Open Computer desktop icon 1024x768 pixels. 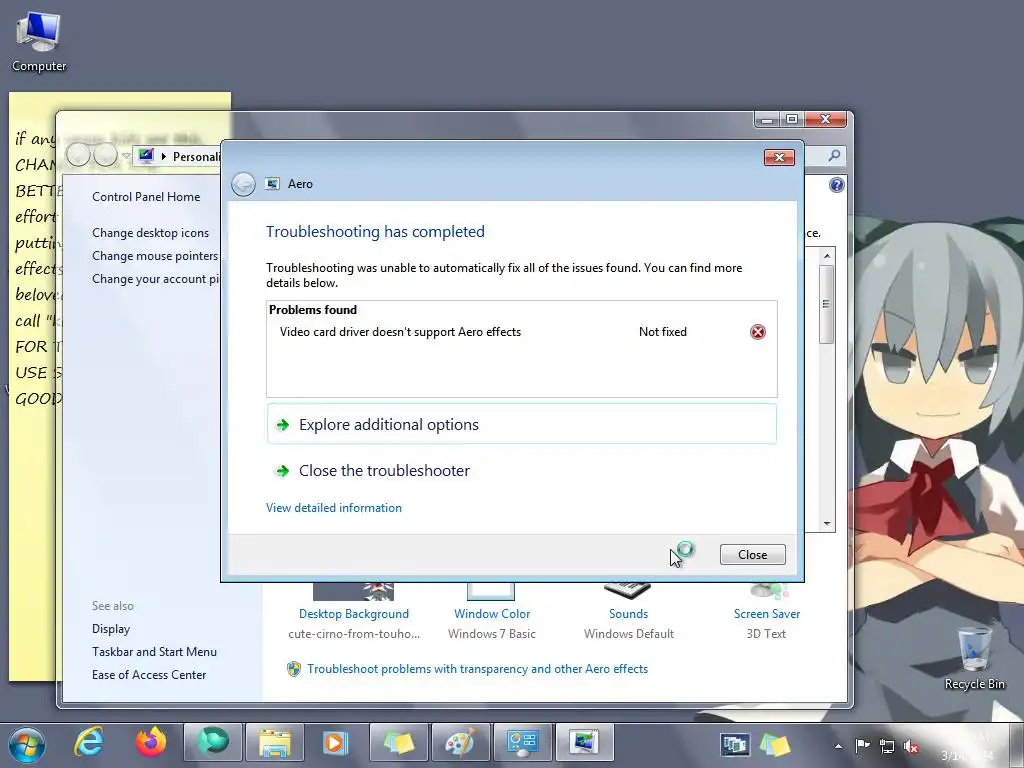click(x=39, y=42)
